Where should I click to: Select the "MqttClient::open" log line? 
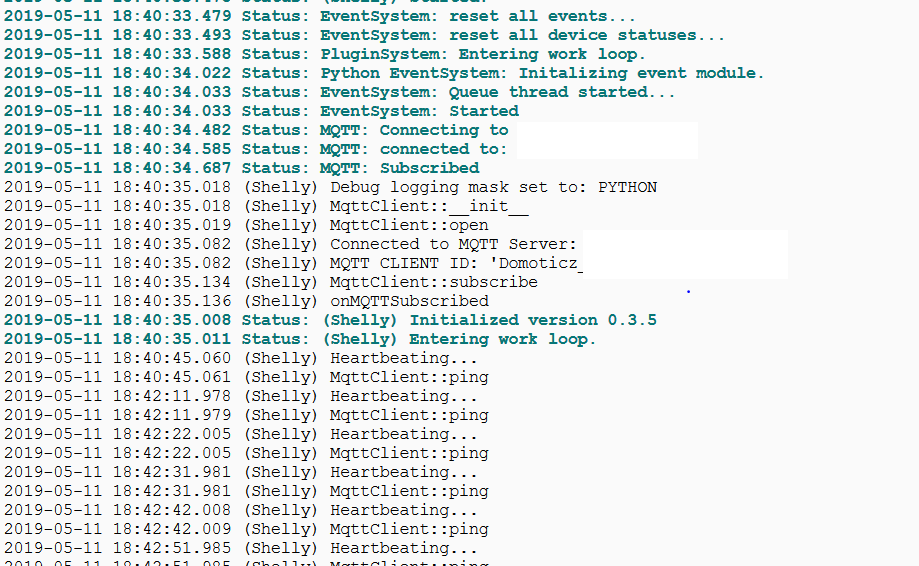pyautogui.click(x=246, y=225)
